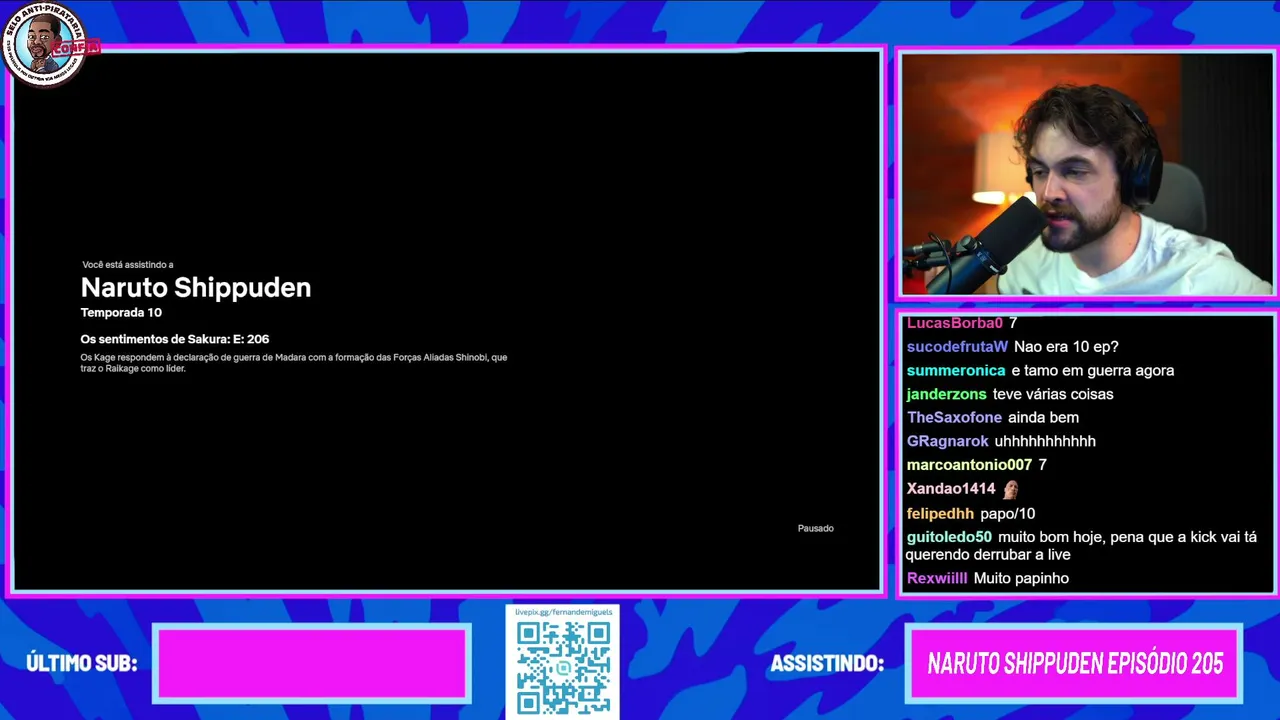Click the streamer webcam feed
The height and width of the screenshot is (720, 1280).
click(1087, 174)
